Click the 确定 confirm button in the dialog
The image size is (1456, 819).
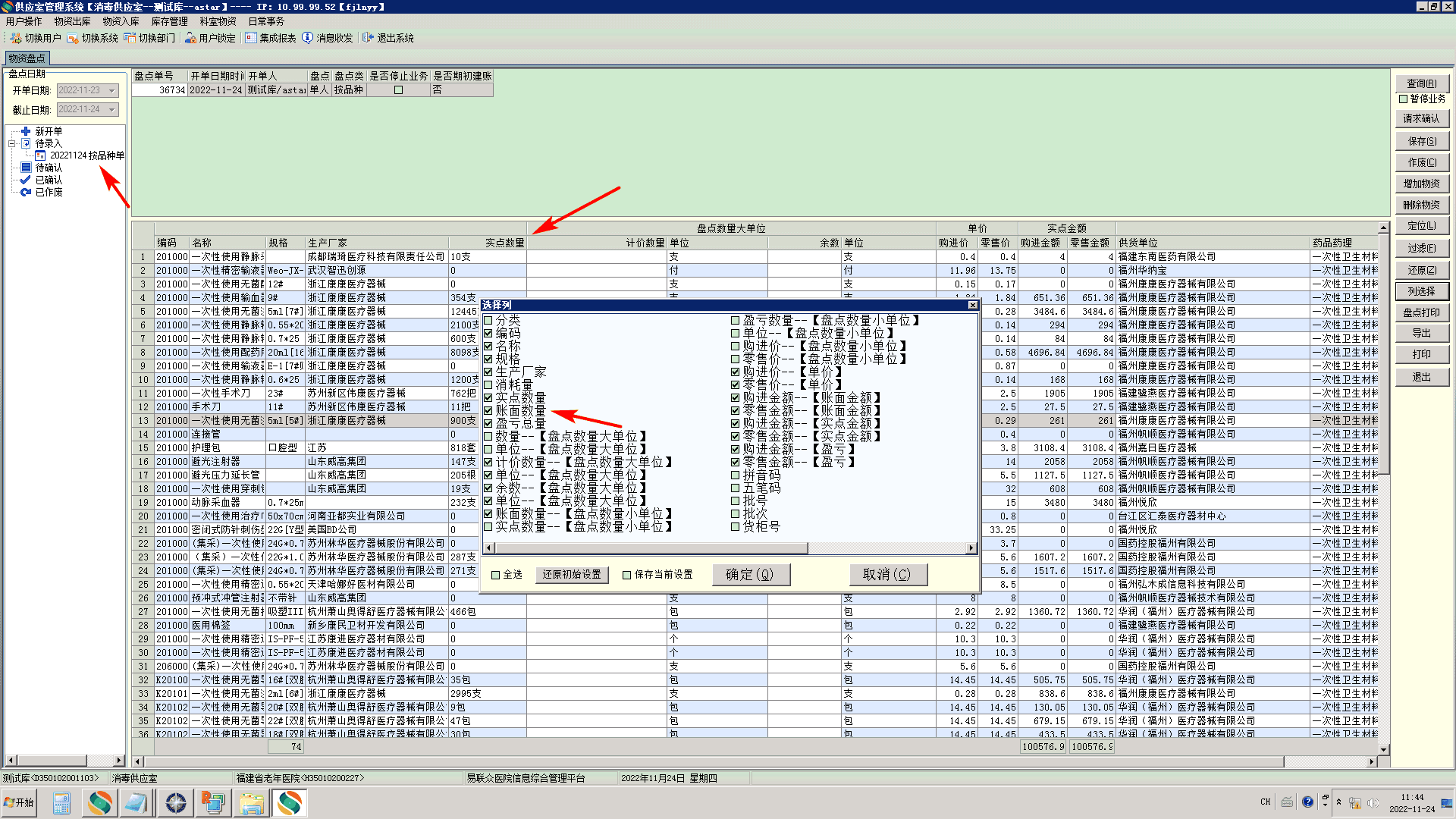coord(750,575)
